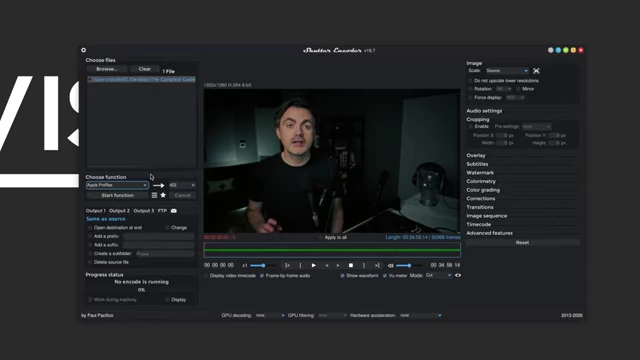Step forward one frame
The height and width of the screenshot is (360, 640).
pos(338,265)
